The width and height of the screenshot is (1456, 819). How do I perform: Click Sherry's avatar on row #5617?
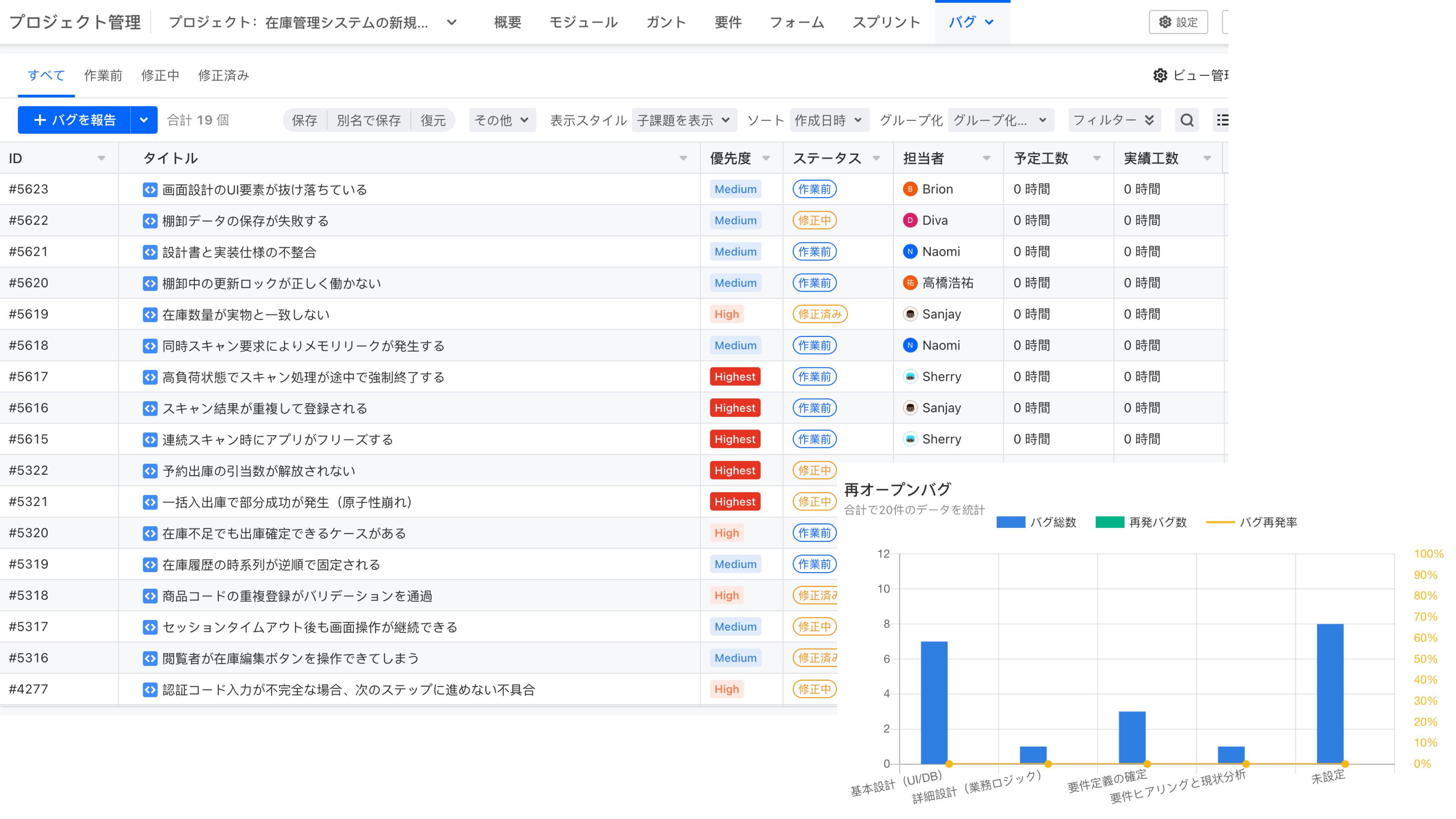[x=910, y=377]
